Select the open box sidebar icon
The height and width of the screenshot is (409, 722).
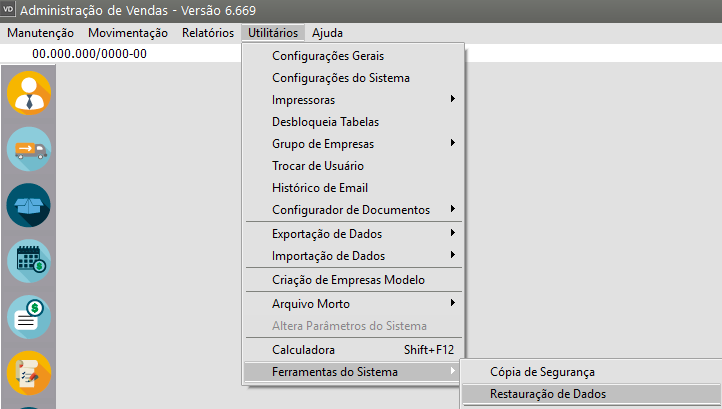pyautogui.click(x=28, y=206)
